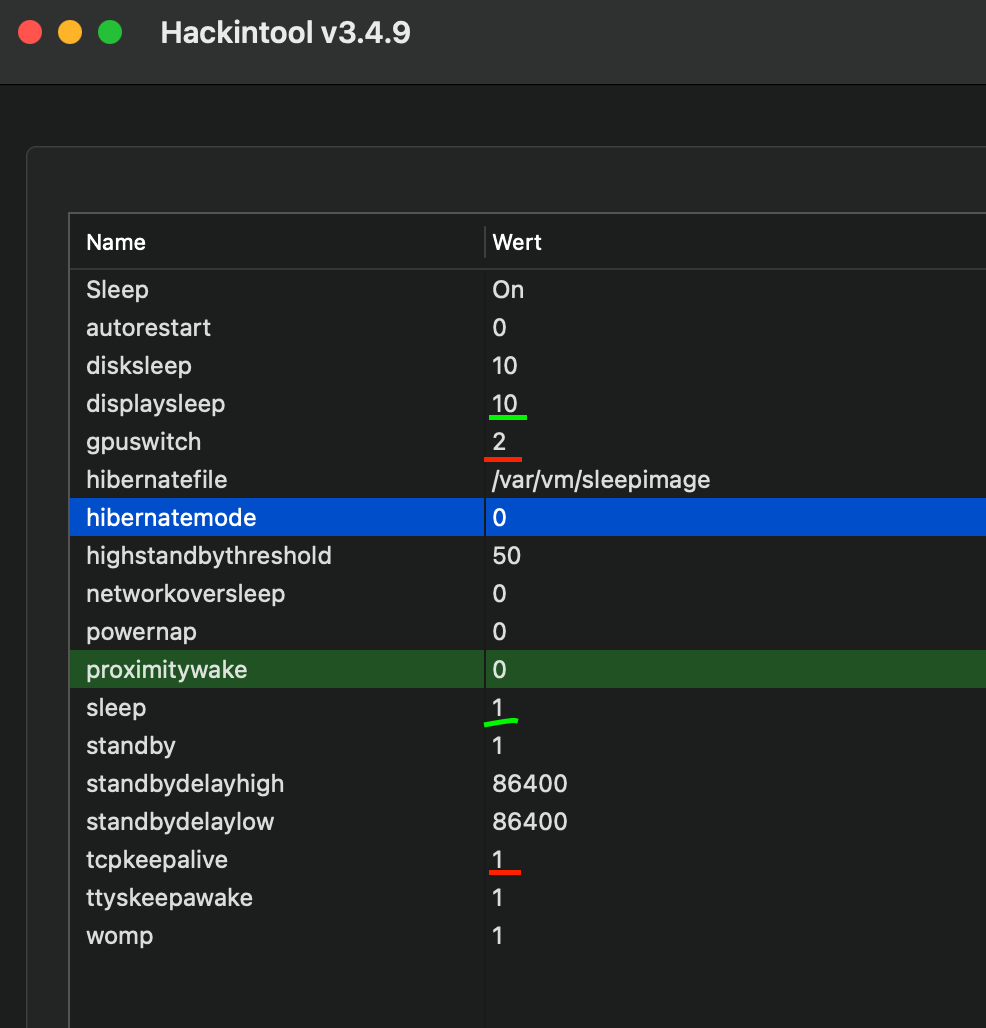Select the disksleep row
Image resolution: width=986 pixels, height=1028 pixels.
click(x=528, y=366)
